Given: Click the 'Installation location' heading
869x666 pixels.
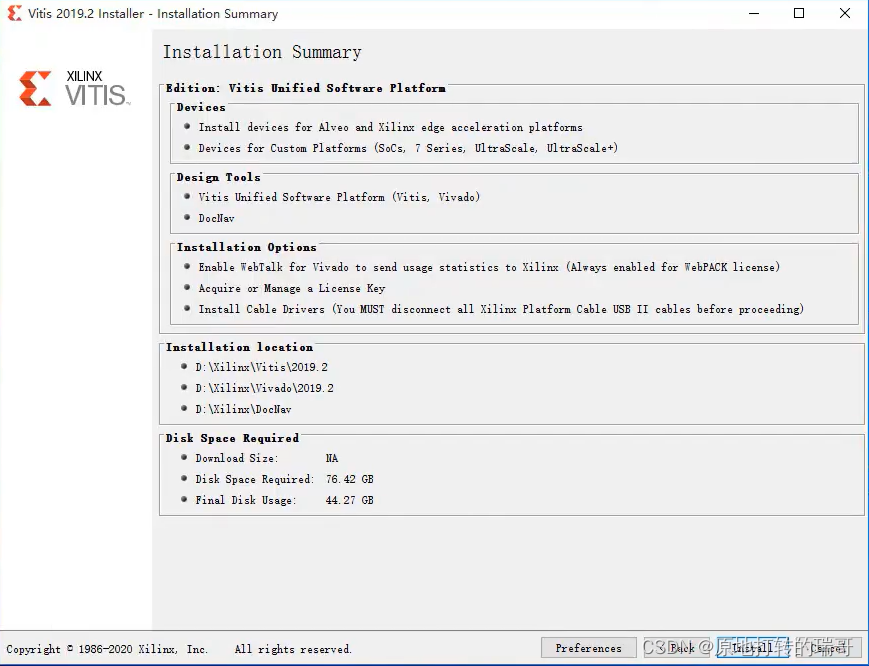Looking at the screenshot, I should [x=239, y=347].
